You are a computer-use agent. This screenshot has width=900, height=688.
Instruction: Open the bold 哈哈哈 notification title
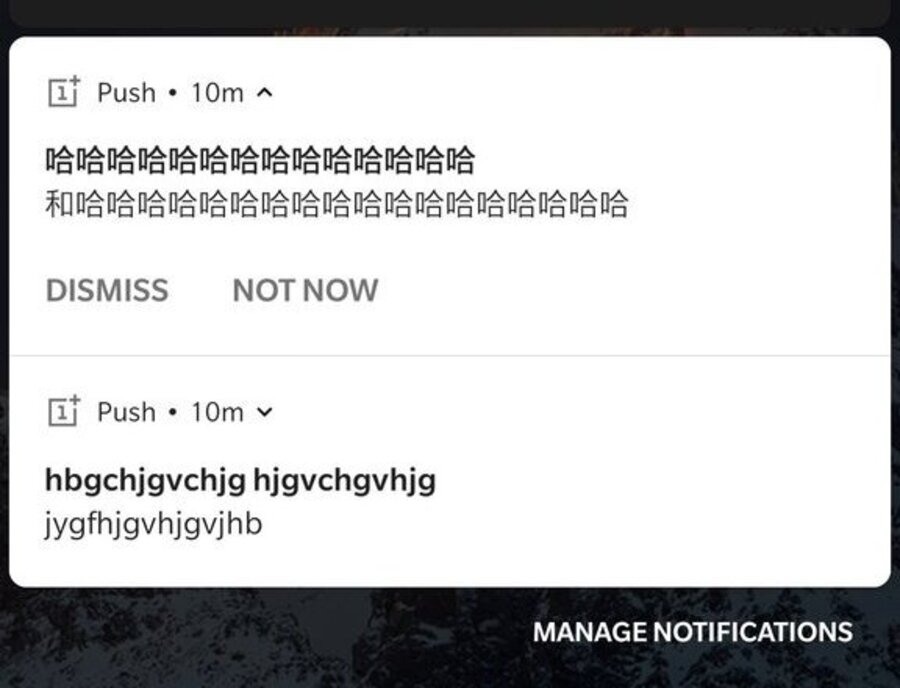click(x=260, y=160)
